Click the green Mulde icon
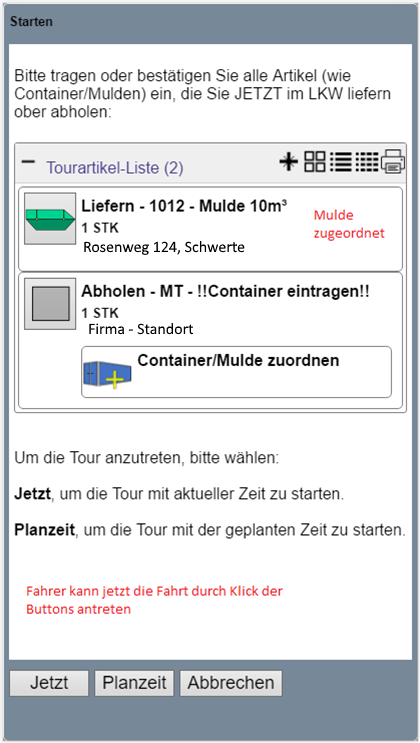 tap(50, 218)
